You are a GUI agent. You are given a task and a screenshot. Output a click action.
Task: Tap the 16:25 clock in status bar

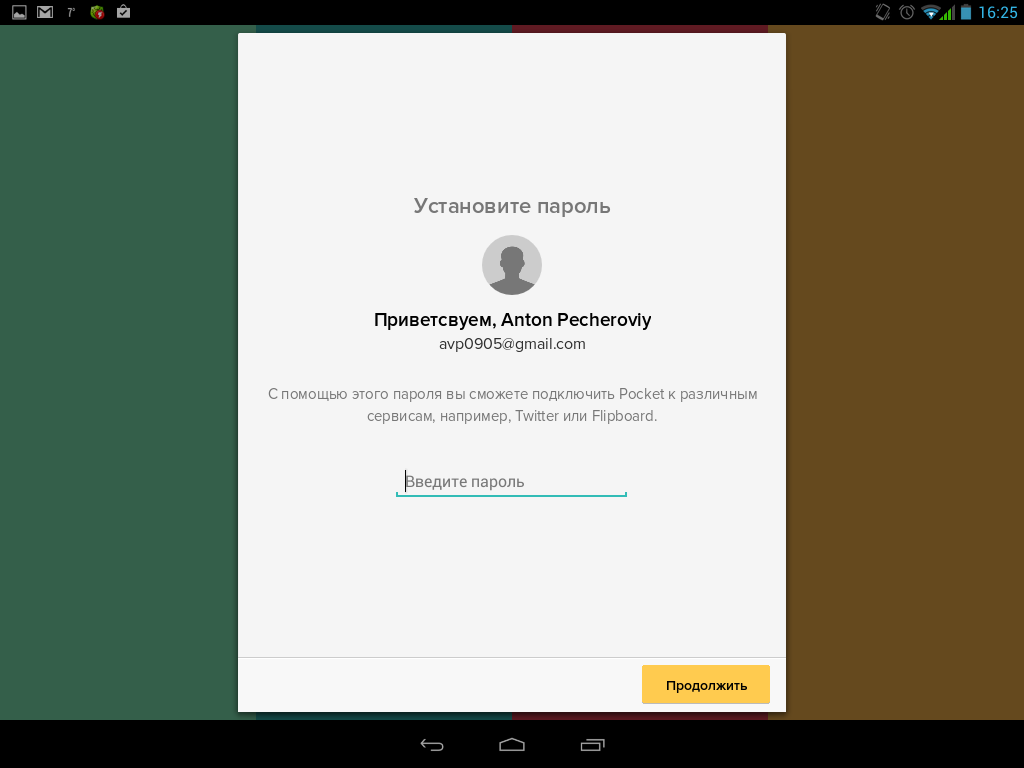(x=997, y=12)
